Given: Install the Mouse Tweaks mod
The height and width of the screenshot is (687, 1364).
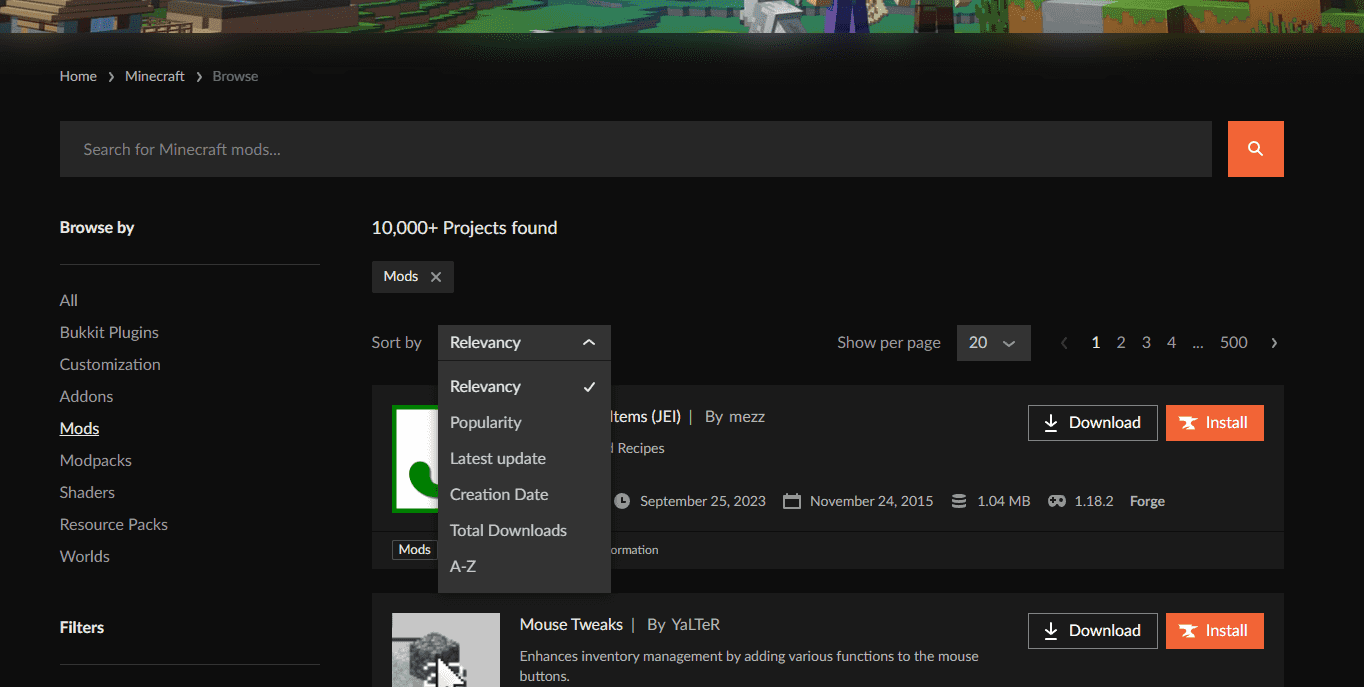Looking at the screenshot, I should pos(1214,631).
